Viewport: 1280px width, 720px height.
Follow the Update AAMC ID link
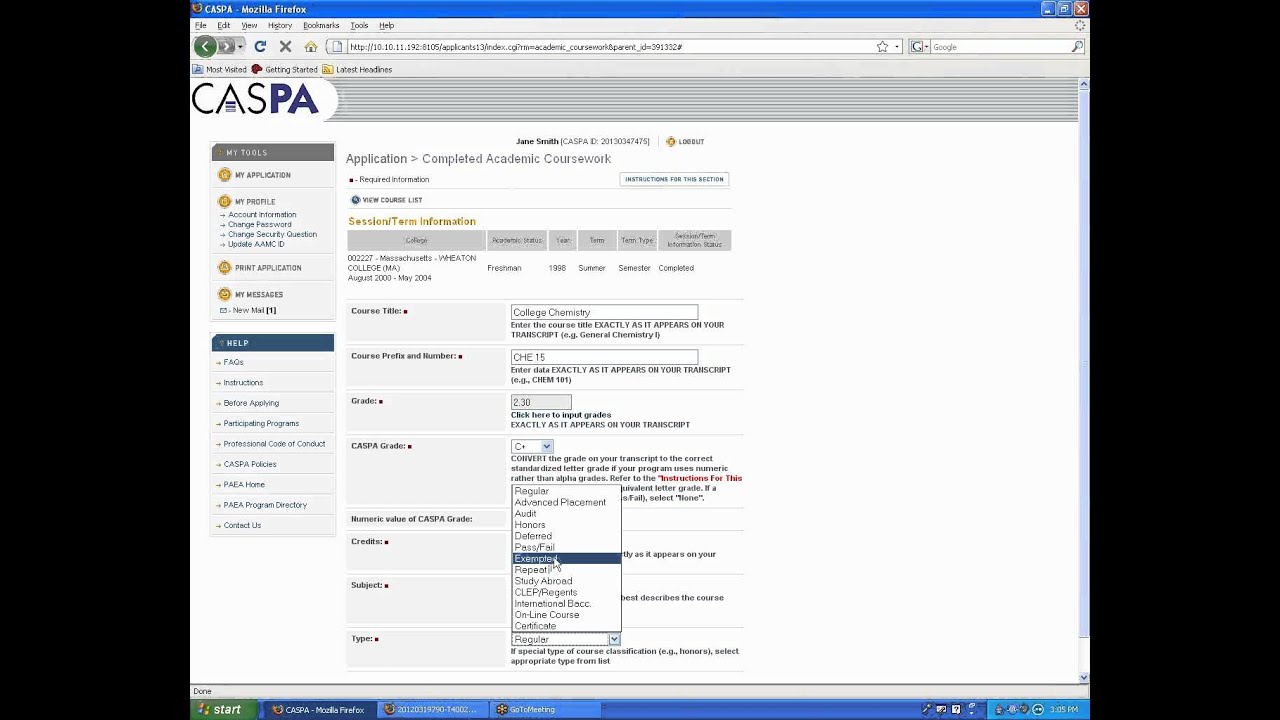coord(256,245)
